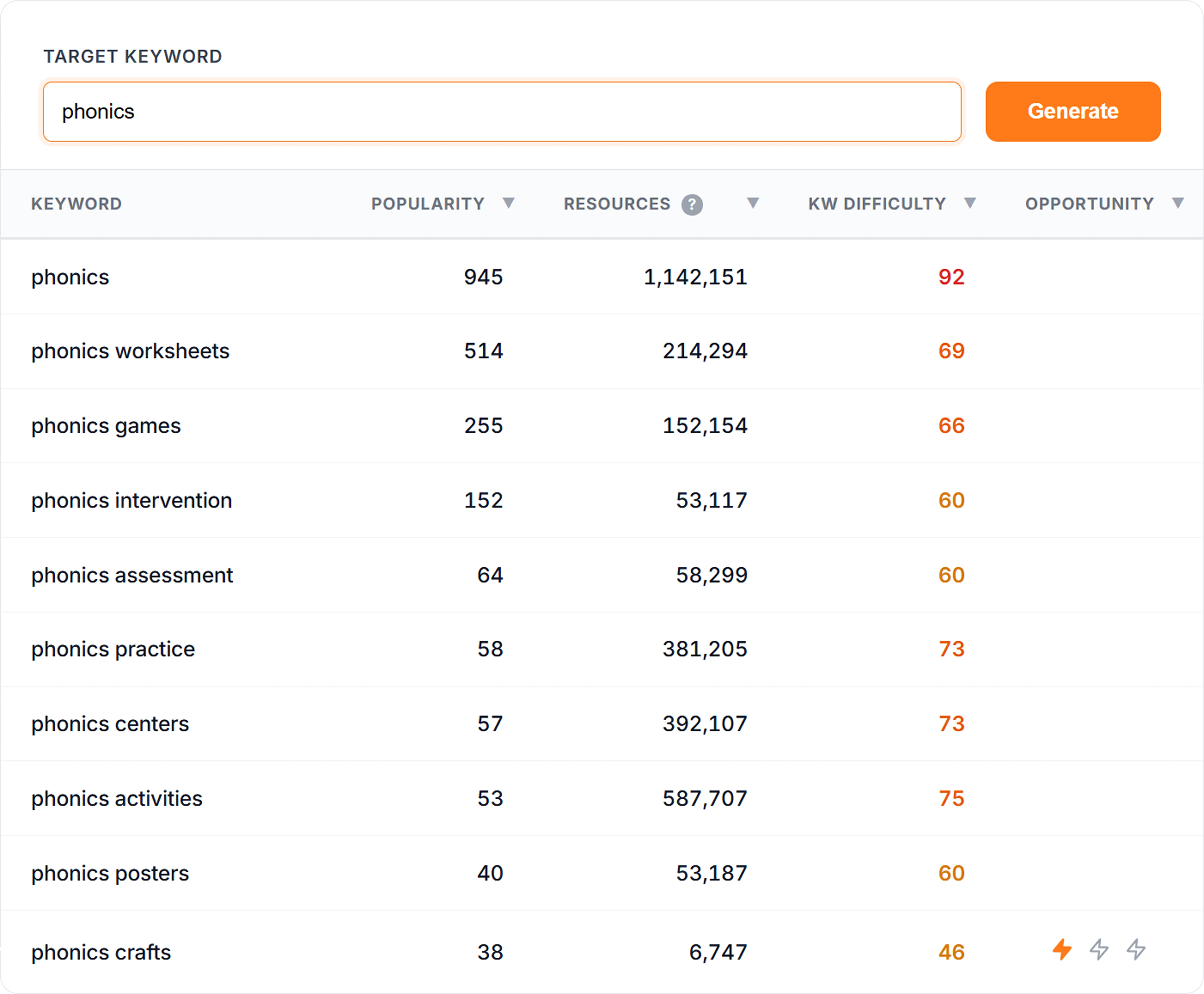Select the phonics assessment row

point(132,575)
